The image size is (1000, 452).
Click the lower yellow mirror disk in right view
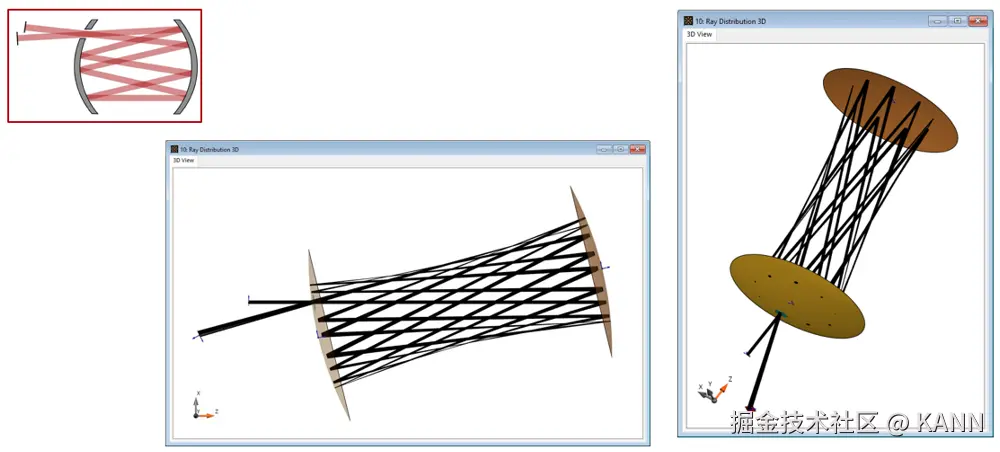click(797, 296)
